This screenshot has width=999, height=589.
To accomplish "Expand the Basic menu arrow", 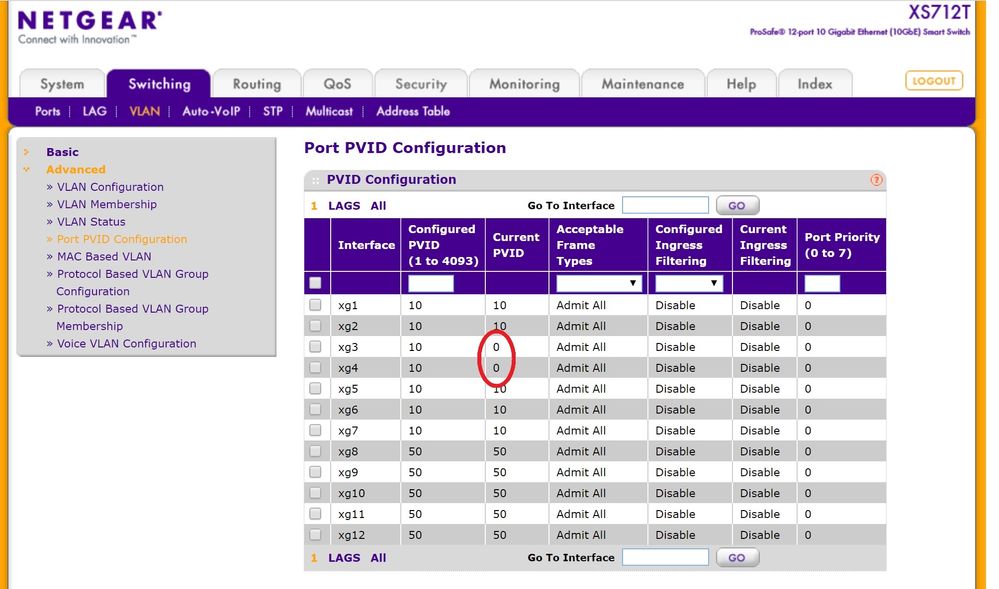I will (x=26, y=152).
